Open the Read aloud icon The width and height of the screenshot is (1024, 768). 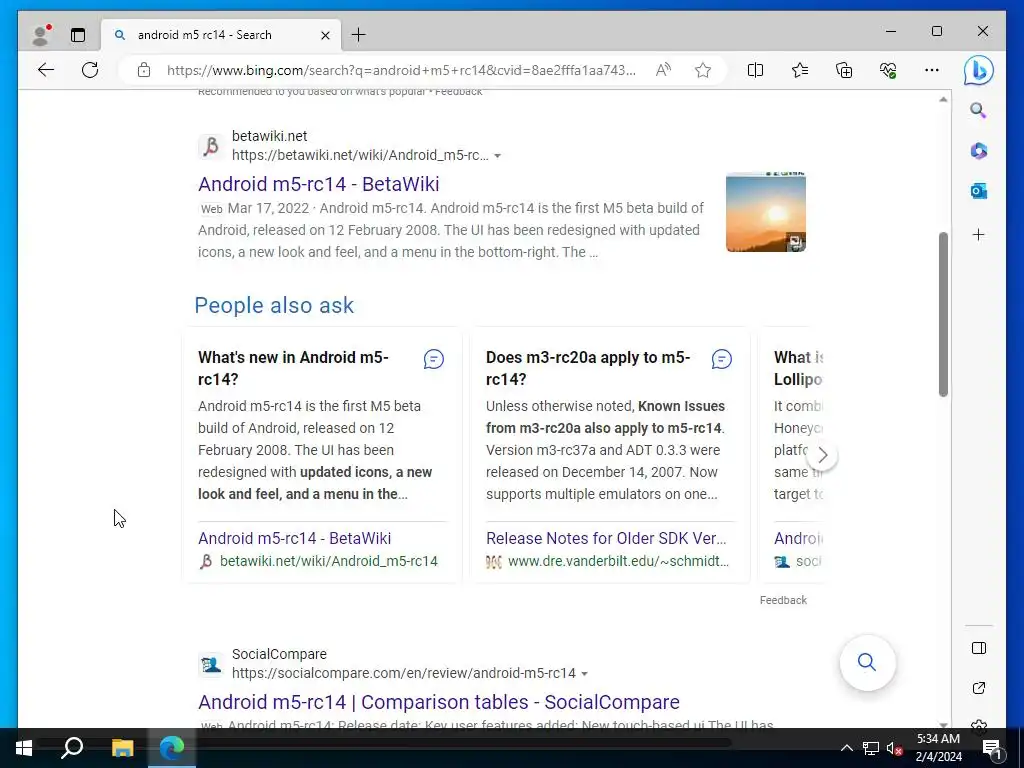[x=663, y=70]
